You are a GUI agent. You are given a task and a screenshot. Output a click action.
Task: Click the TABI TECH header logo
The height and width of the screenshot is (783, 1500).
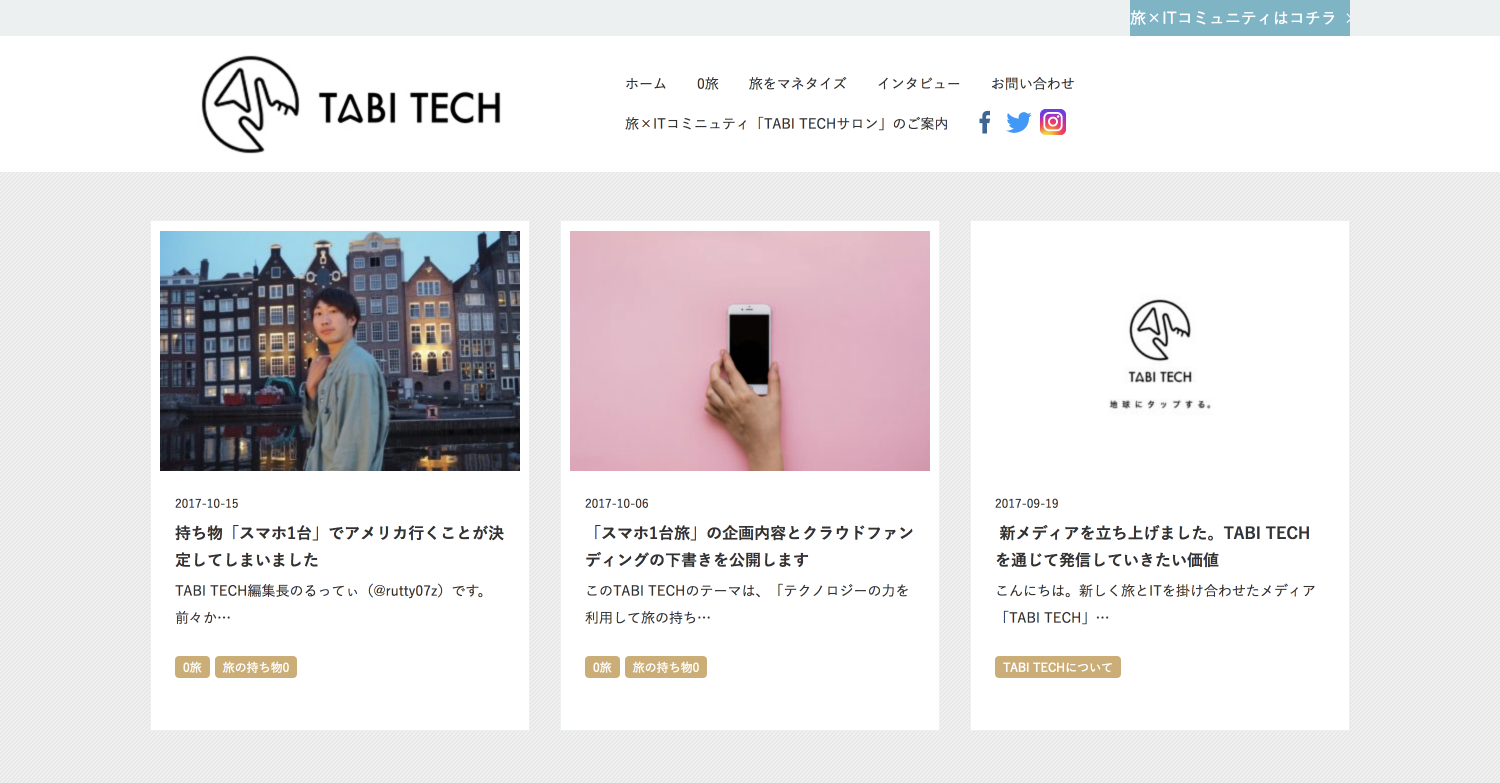351,105
